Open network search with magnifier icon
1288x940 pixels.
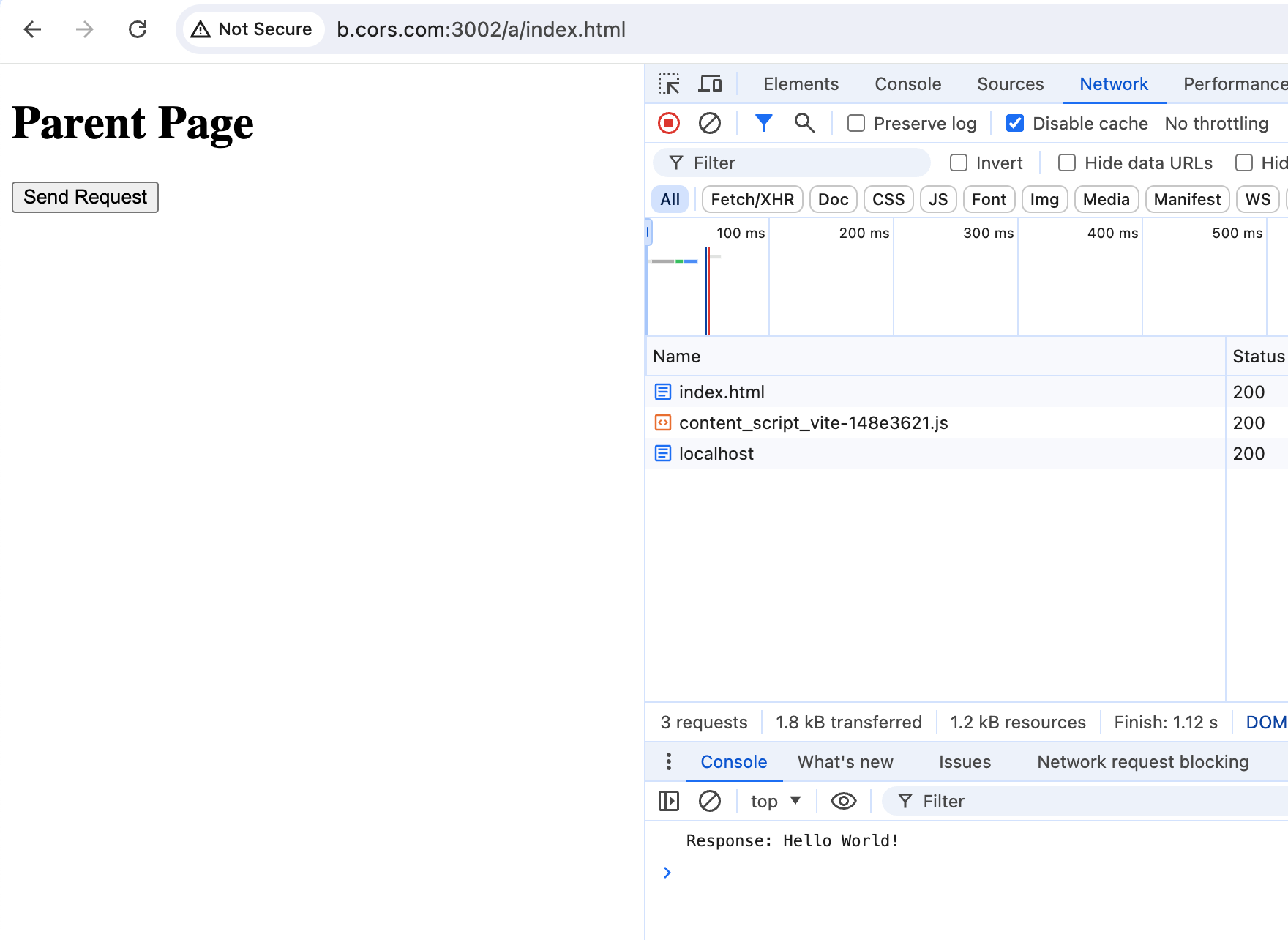[x=804, y=123]
